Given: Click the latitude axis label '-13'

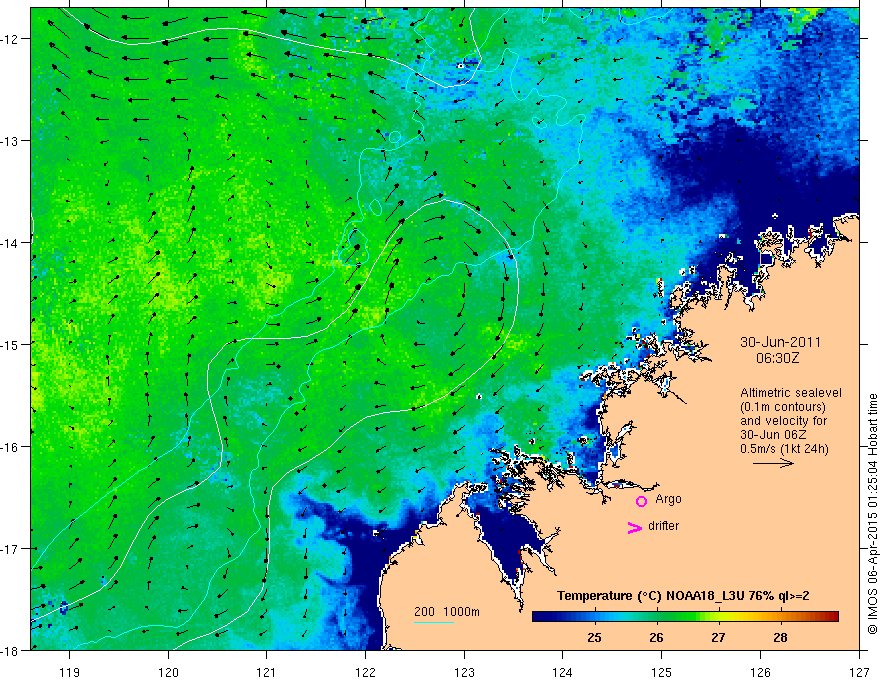Looking at the screenshot, I should click(10, 141).
